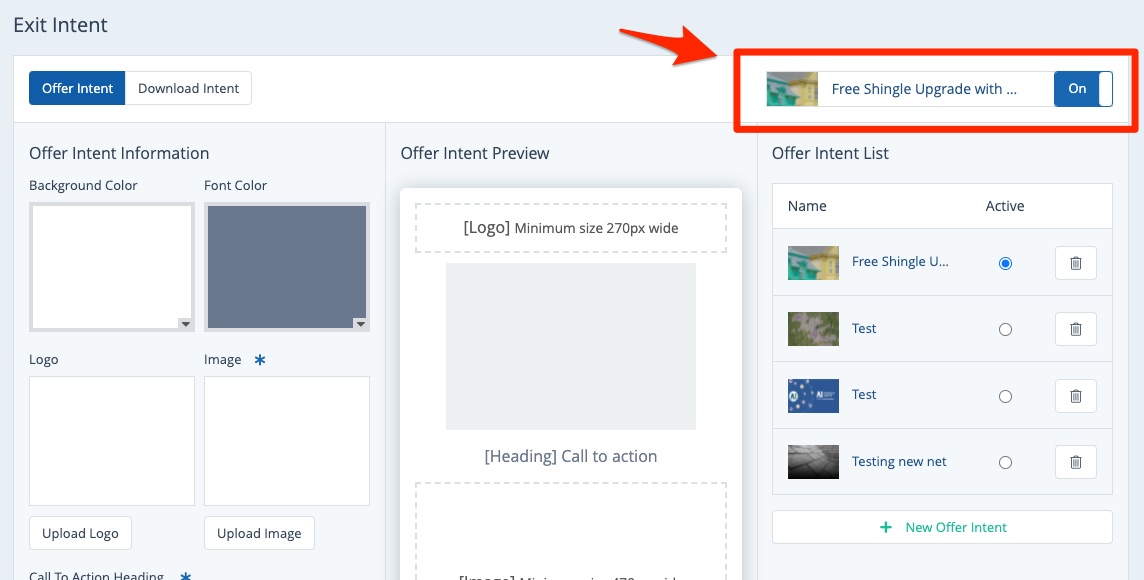Delete the Free Shingle Upgrade offer
This screenshot has height=580, width=1144.
point(1075,263)
